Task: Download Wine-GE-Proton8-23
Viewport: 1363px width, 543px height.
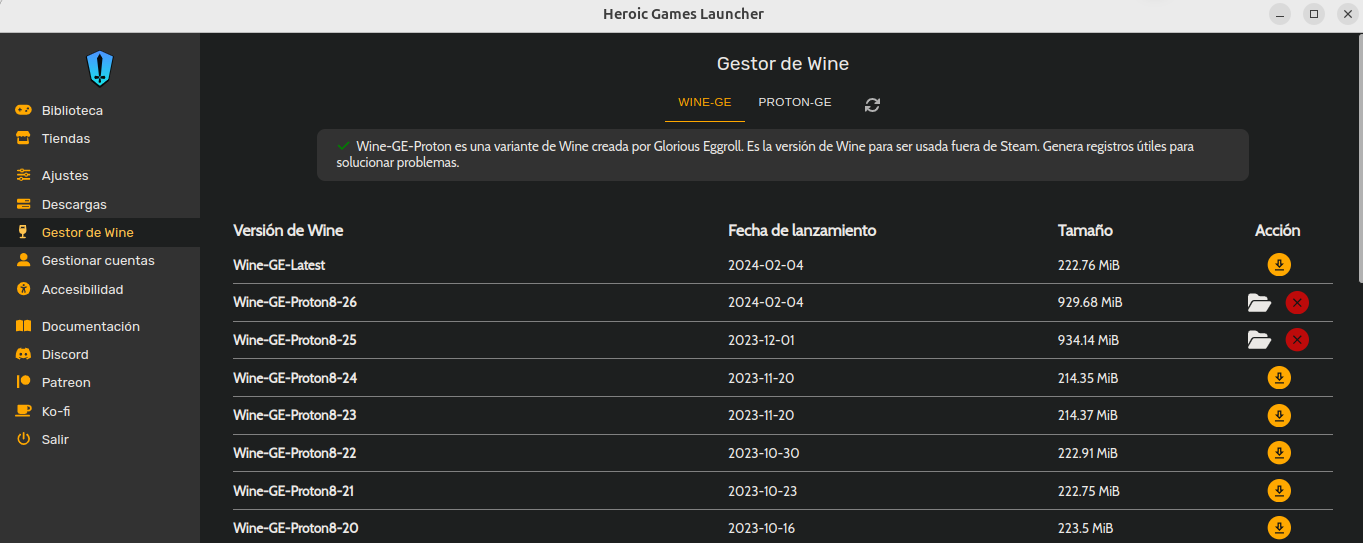Action: click(x=1279, y=415)
